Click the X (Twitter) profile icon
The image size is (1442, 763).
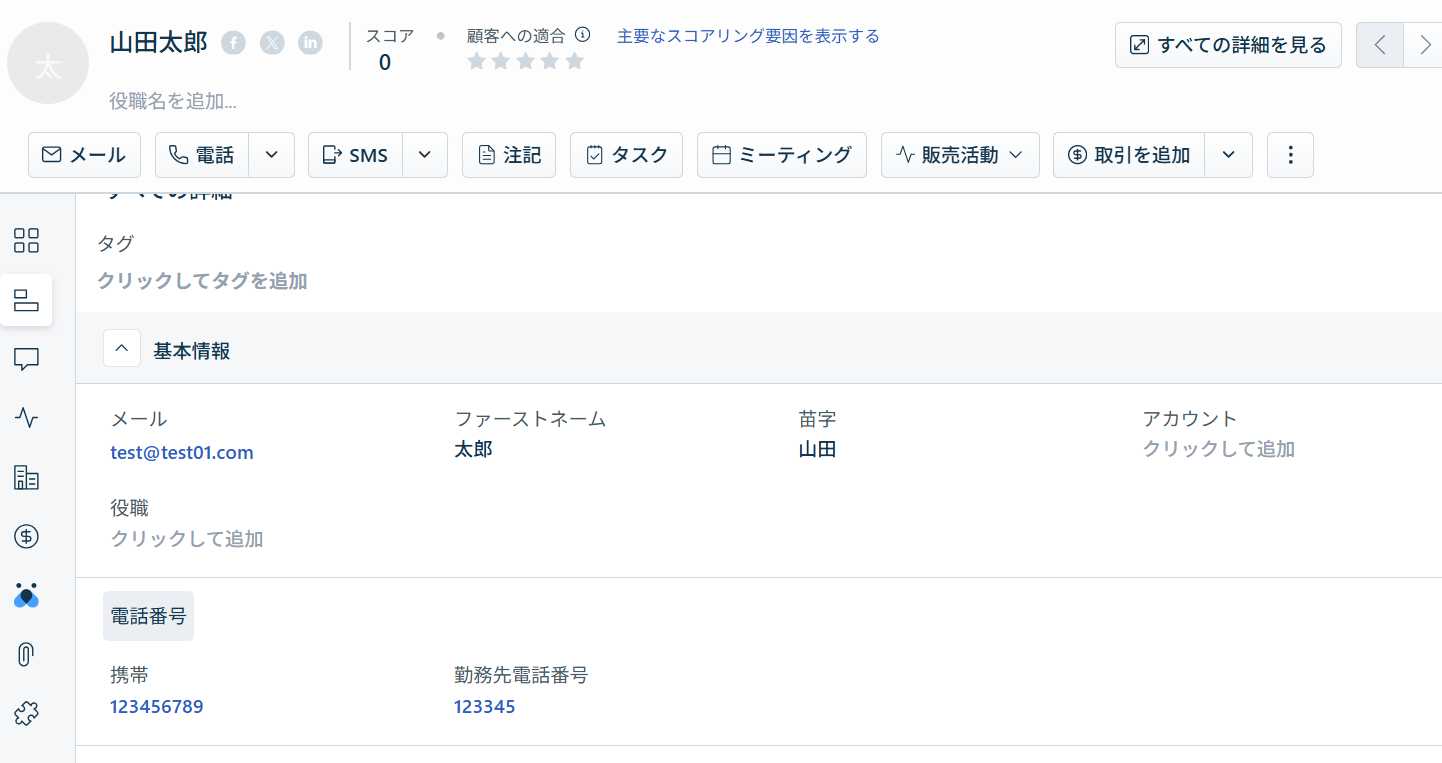pyautogui.click(x=272, y=43)
